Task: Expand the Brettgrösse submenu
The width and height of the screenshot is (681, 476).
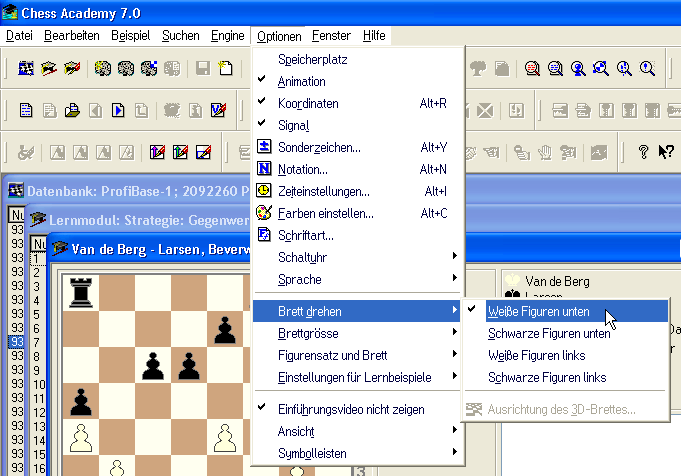Action: [358, 333]
